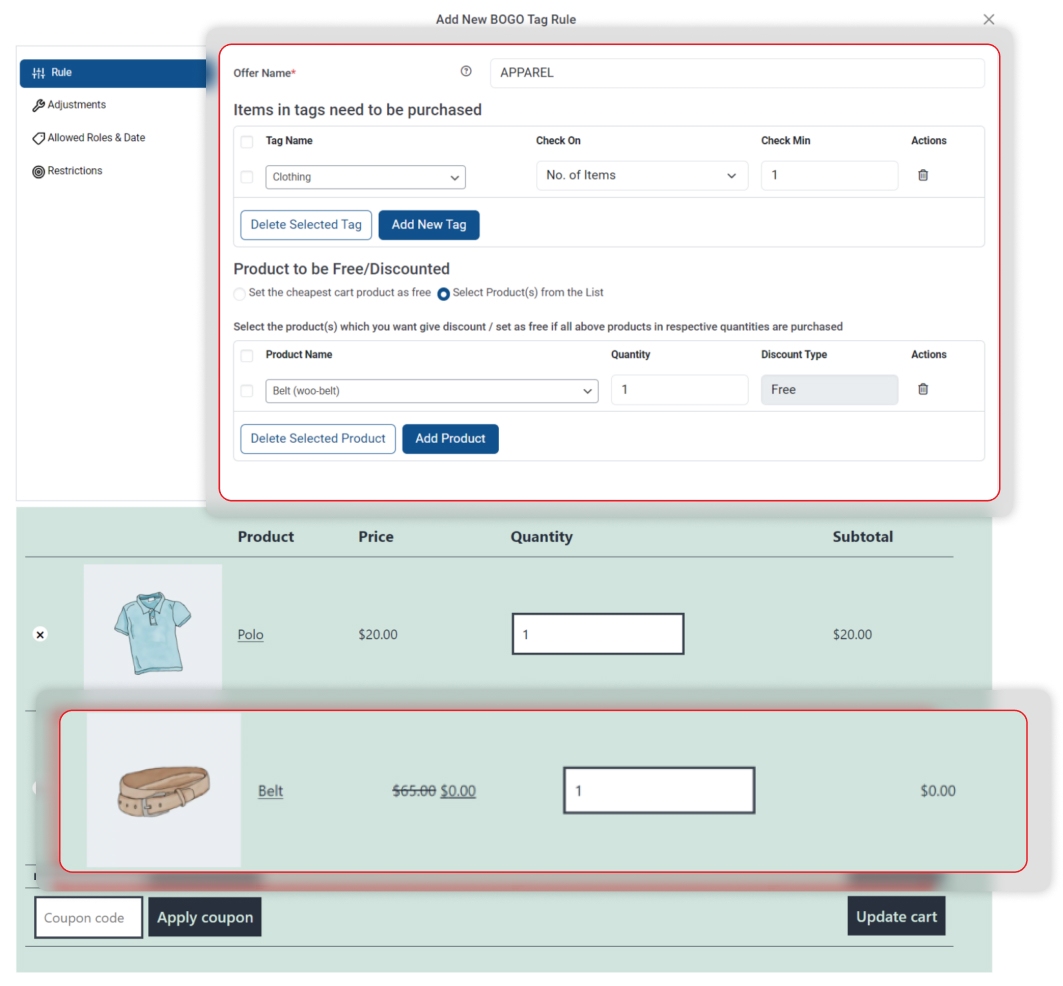Expand the Product Name dropdown for Belt
This screenshot has width=1063, height=986.
430,390
